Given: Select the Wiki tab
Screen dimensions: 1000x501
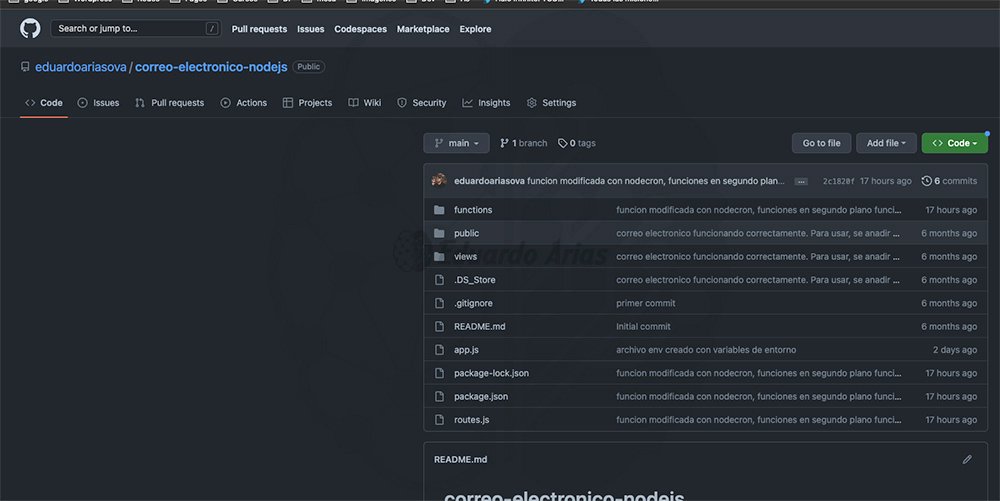Looking at the screenshot, I should pyautogui.click(x=365, y=103).
